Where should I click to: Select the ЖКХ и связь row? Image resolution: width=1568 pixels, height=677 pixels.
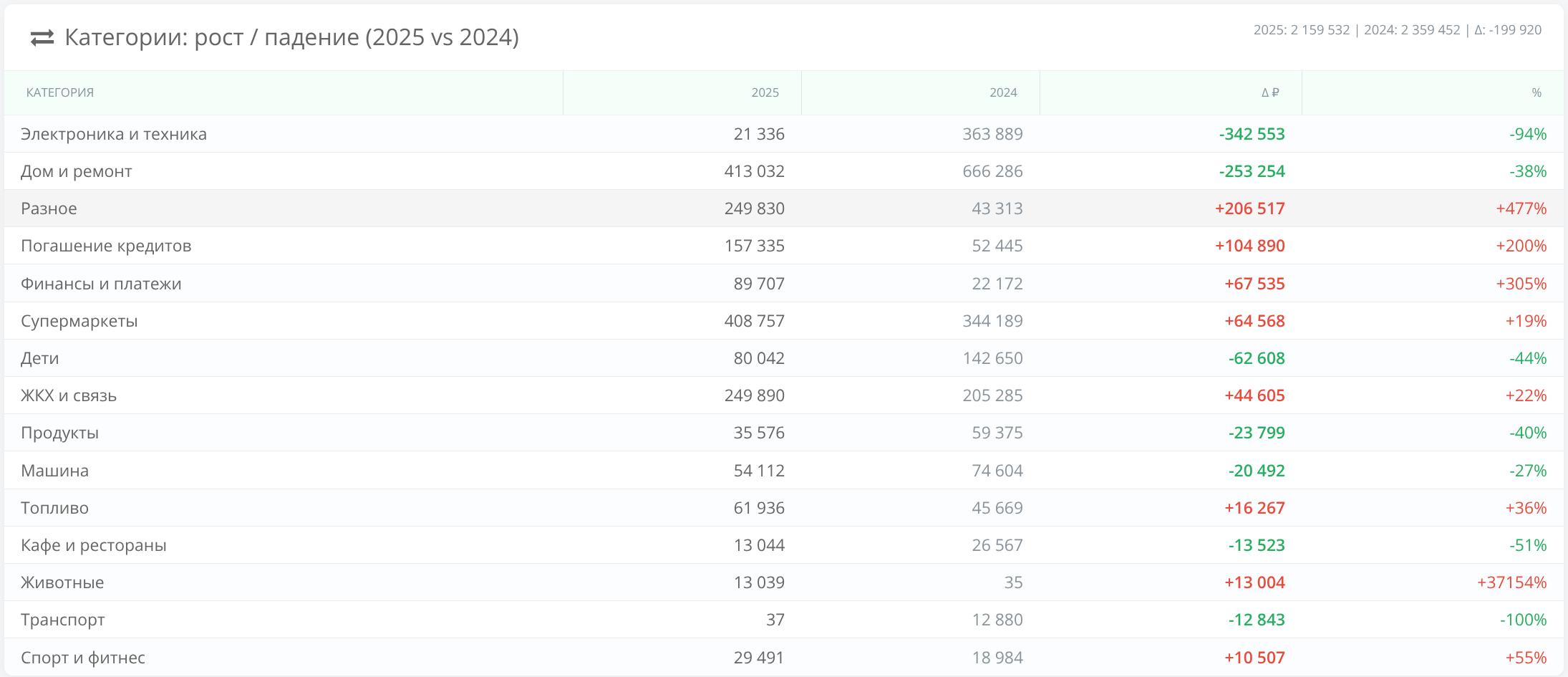pos(69,395)
